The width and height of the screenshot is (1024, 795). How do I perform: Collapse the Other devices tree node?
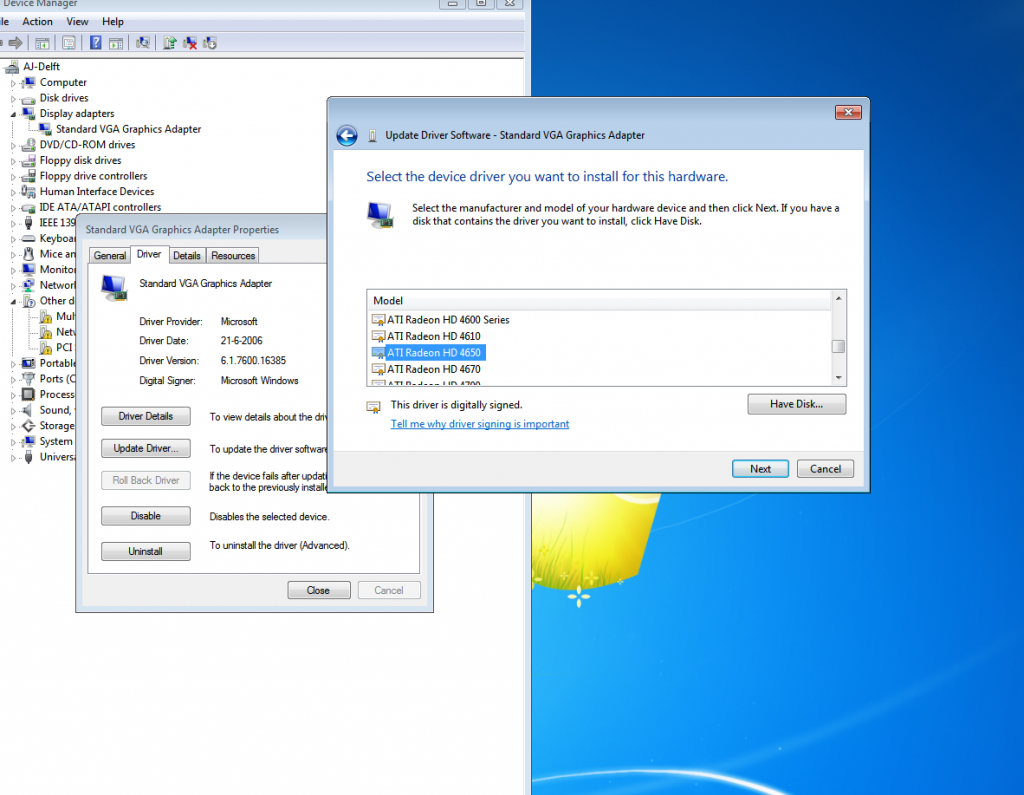point(12,302)
